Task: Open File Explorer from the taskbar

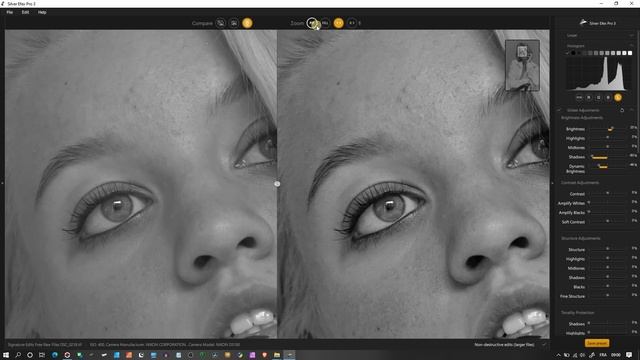Action: (x=277, y=355)
